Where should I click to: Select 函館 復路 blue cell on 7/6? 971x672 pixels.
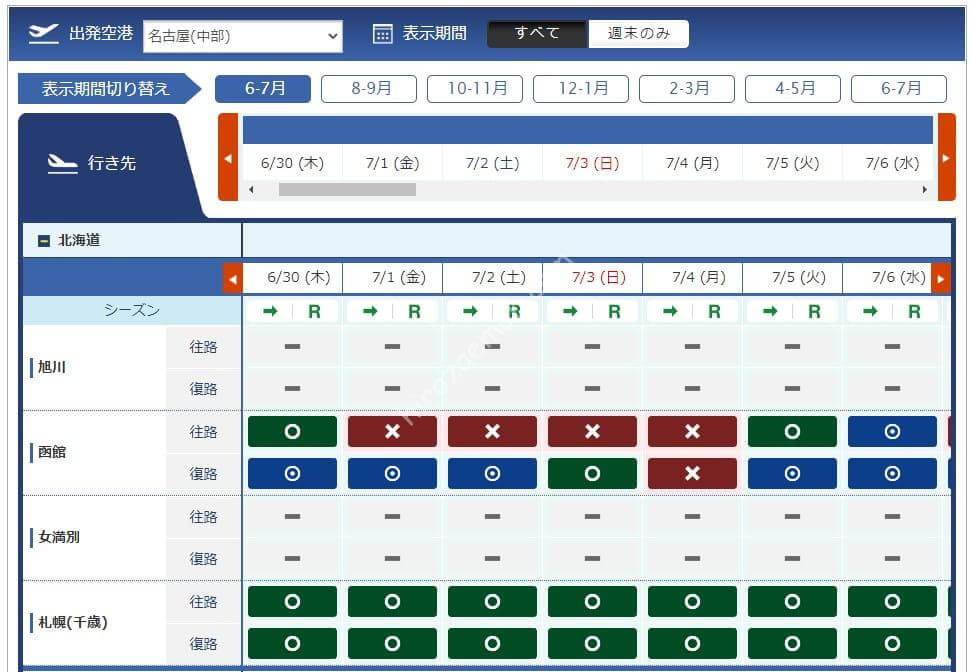click(x=892, y=474)
